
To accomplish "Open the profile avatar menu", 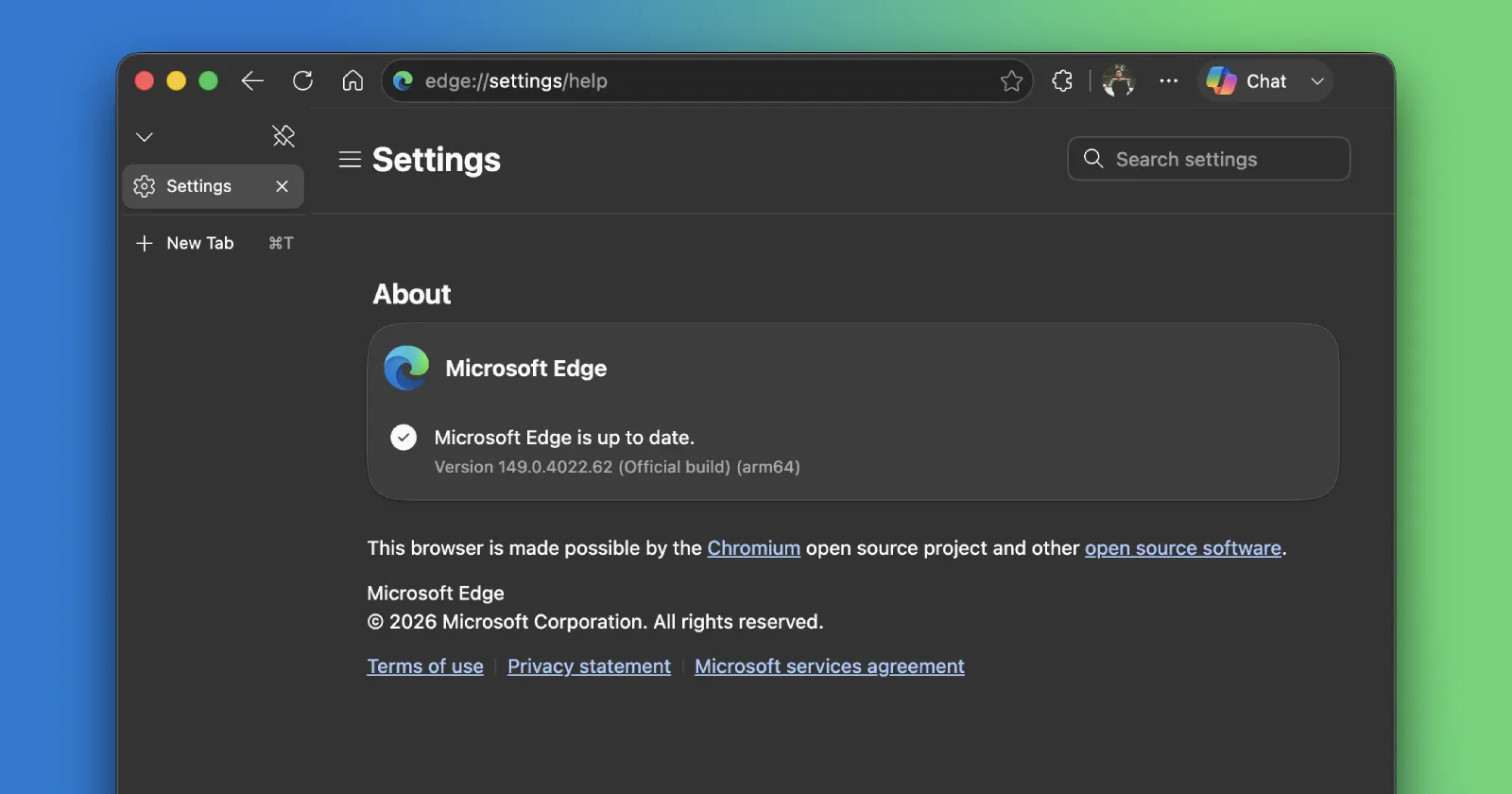I will coord(1118,81).
